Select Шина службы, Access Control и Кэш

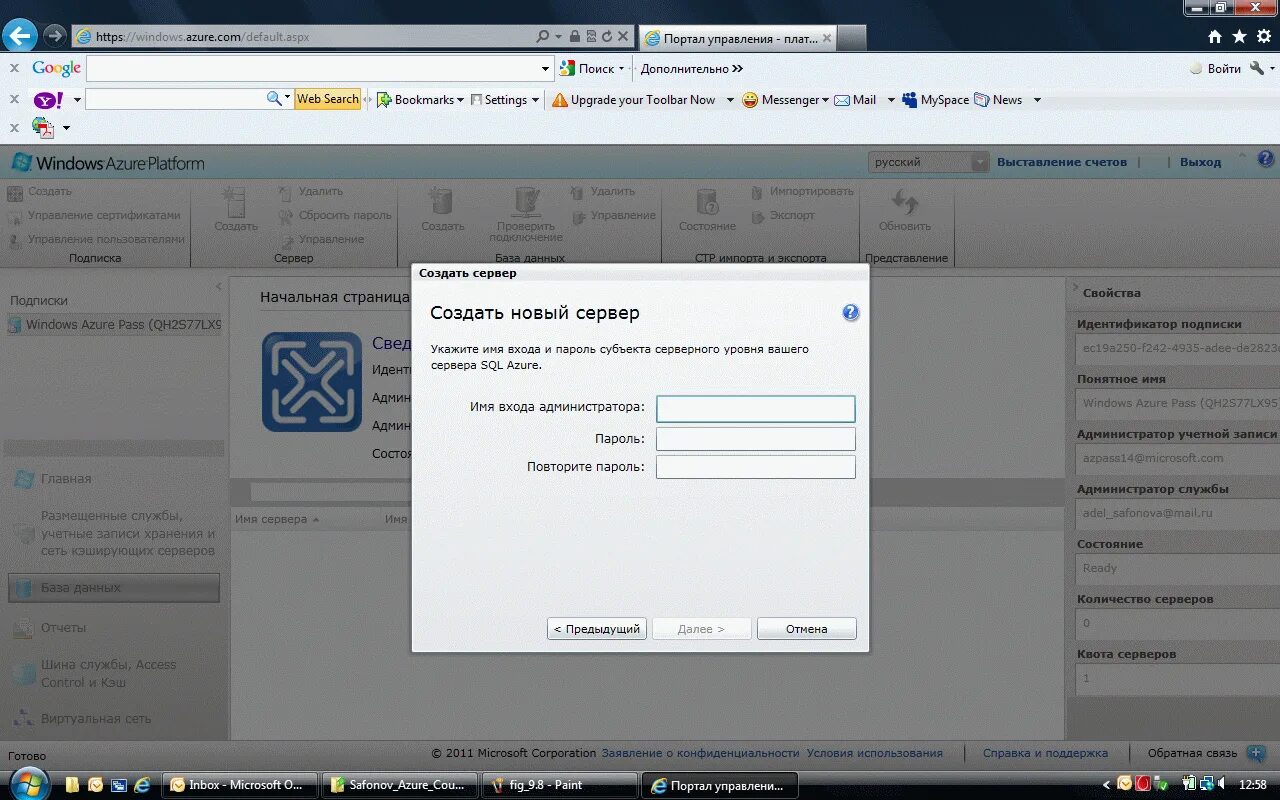pyautogui.click(x=108, y=674)
